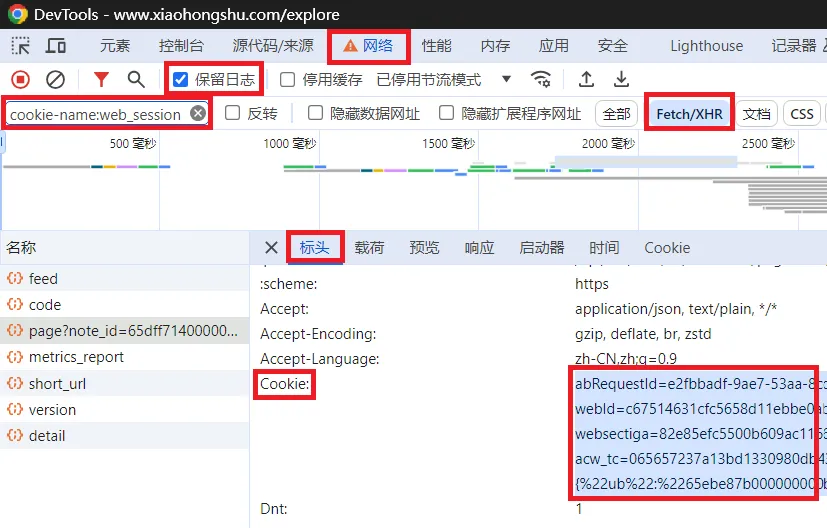Screen dimensions: 827x528
Task: Open the 安全 Security tab
Action: tap(613, 46)
